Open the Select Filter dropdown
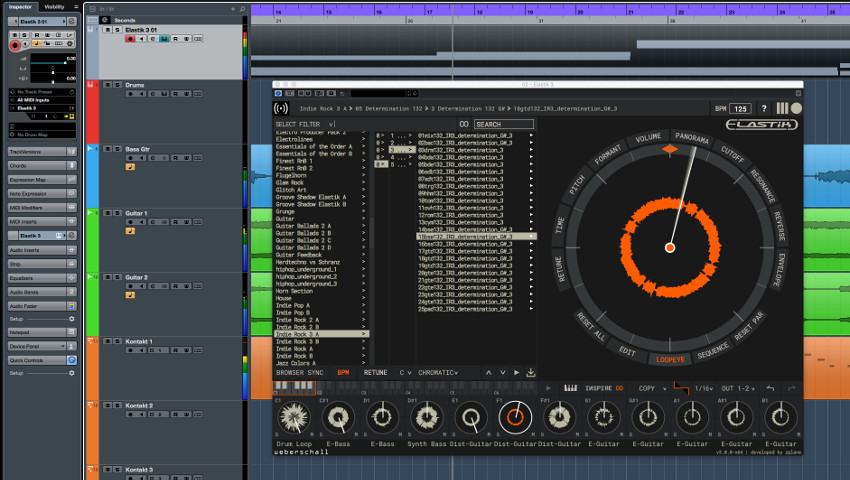The height and width of the screenshot is (480, 850). (305, 124)
